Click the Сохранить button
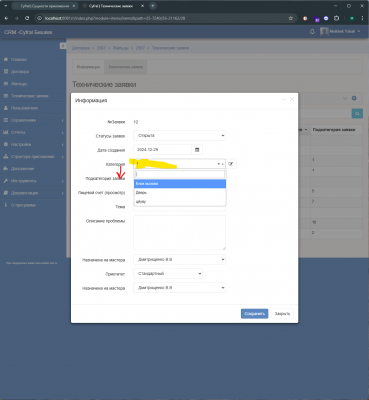The image size is (369, 400). pyautogui.click(x=254, y=314)
